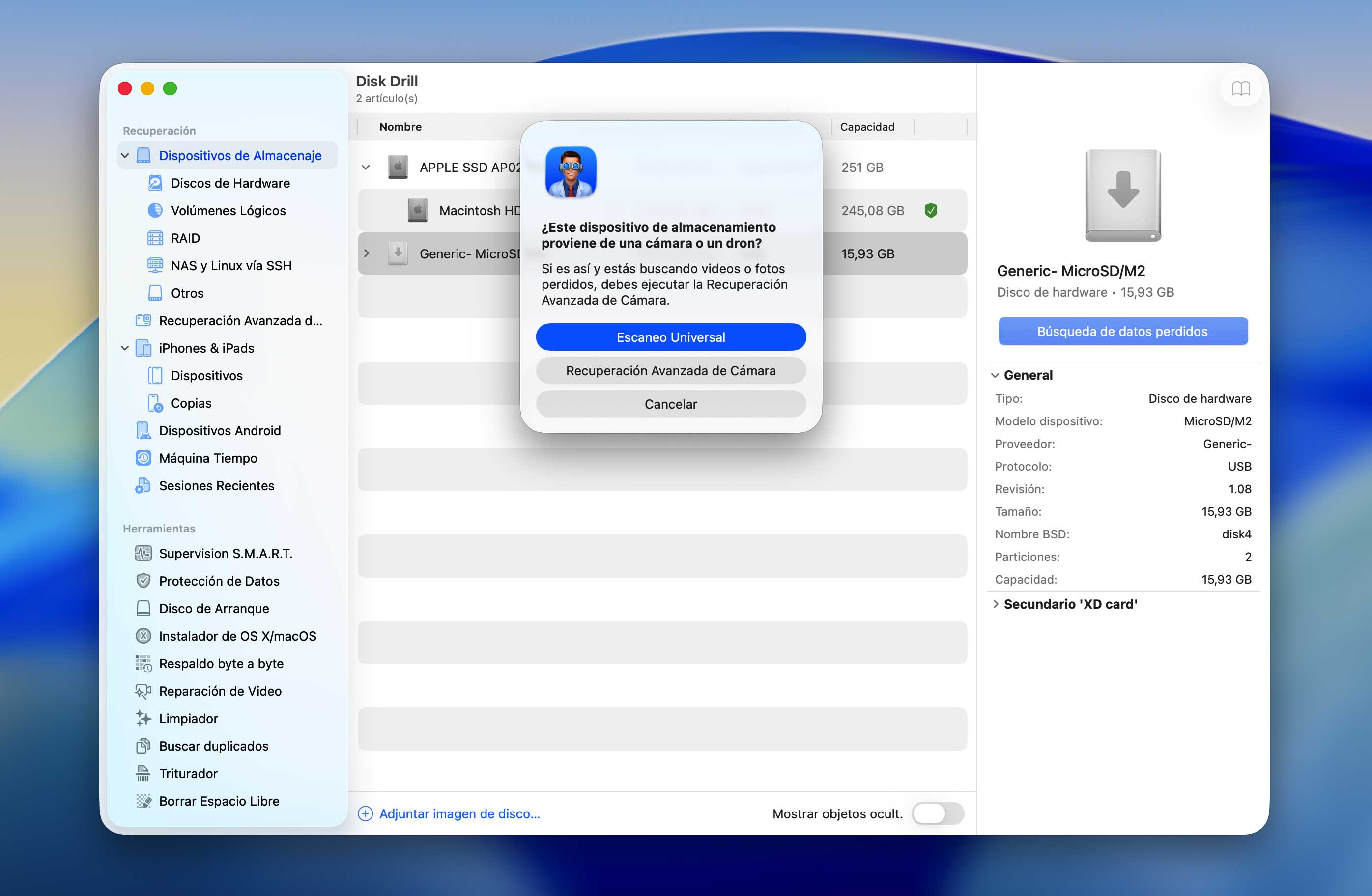Select the Macintosh HD row
The image size is (1372, 896).
[x=662, y=210]
